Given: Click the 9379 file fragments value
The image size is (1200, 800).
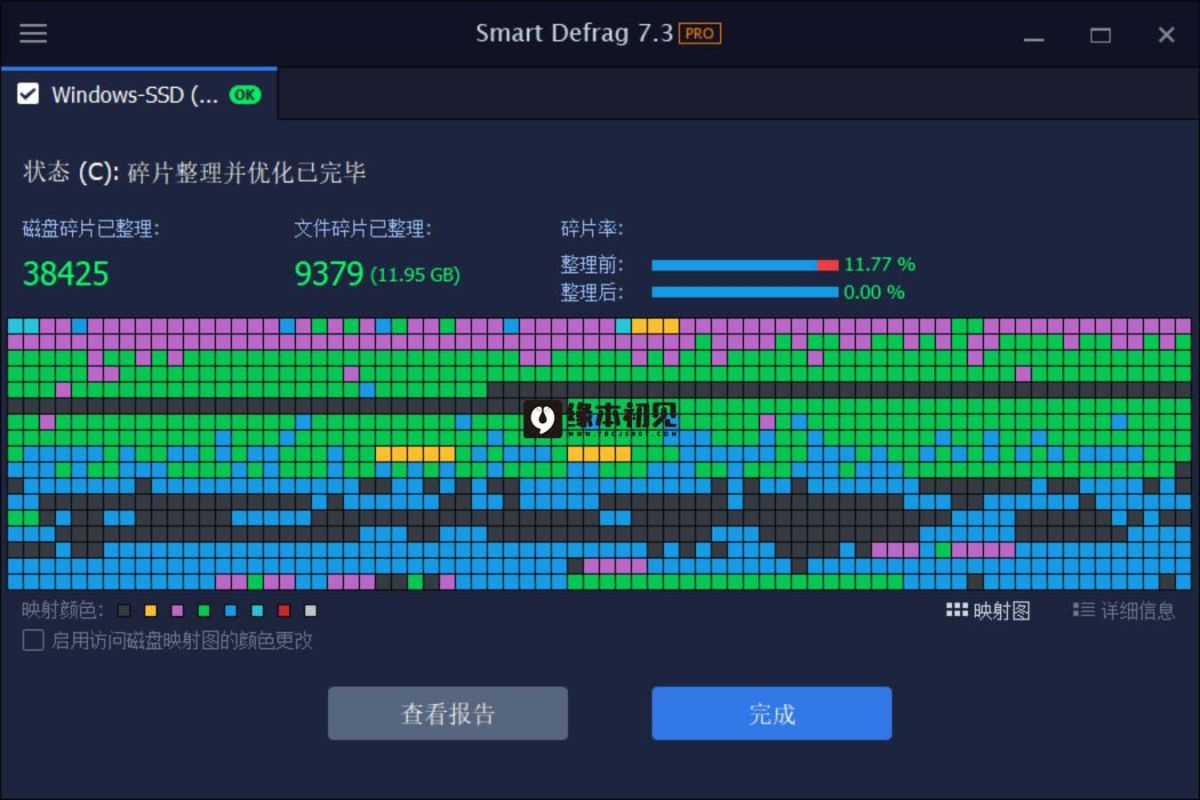Looking at the screenshot, I should (x=329, y=274).
